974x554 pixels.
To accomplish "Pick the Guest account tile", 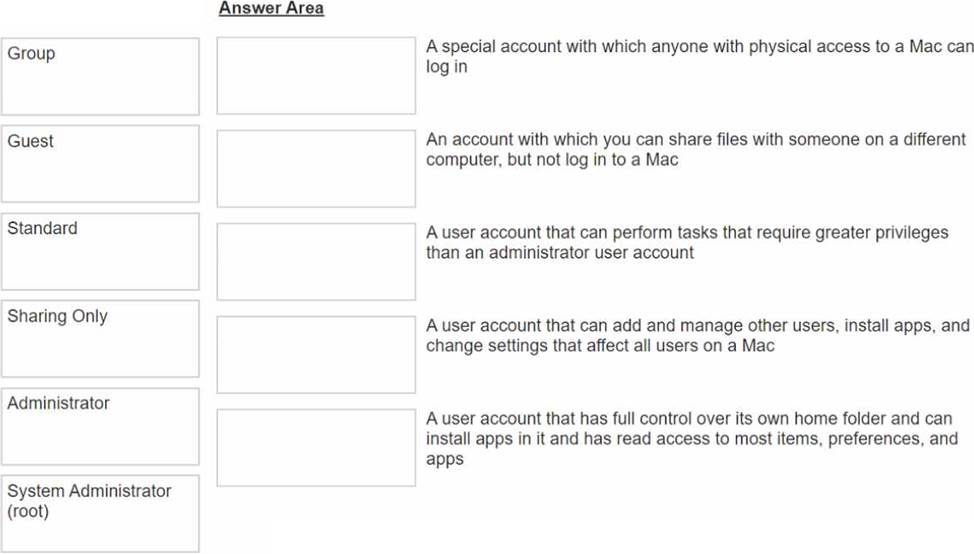I will point(100,164).
